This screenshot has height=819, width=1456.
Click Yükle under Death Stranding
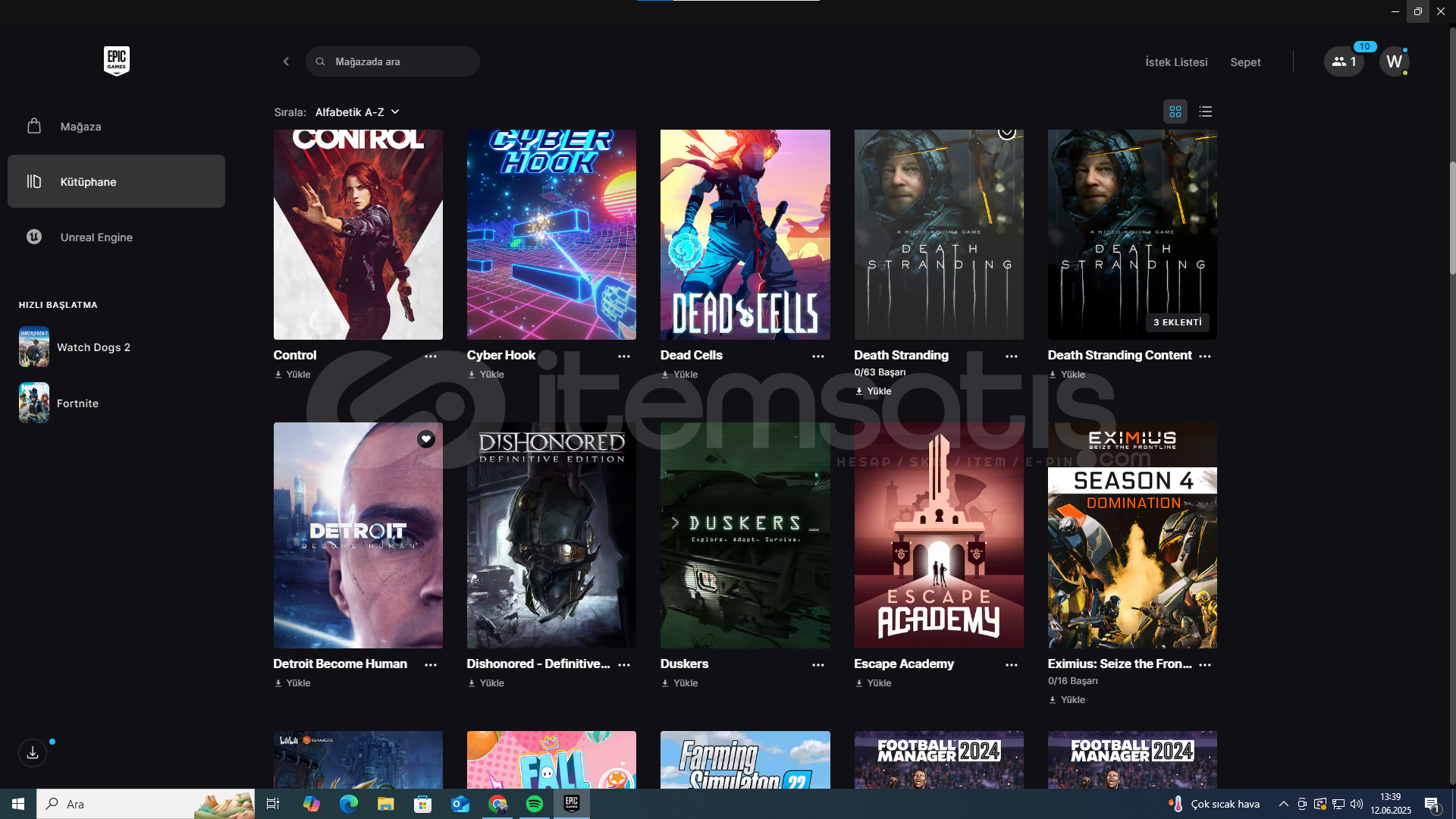[873, 391]
